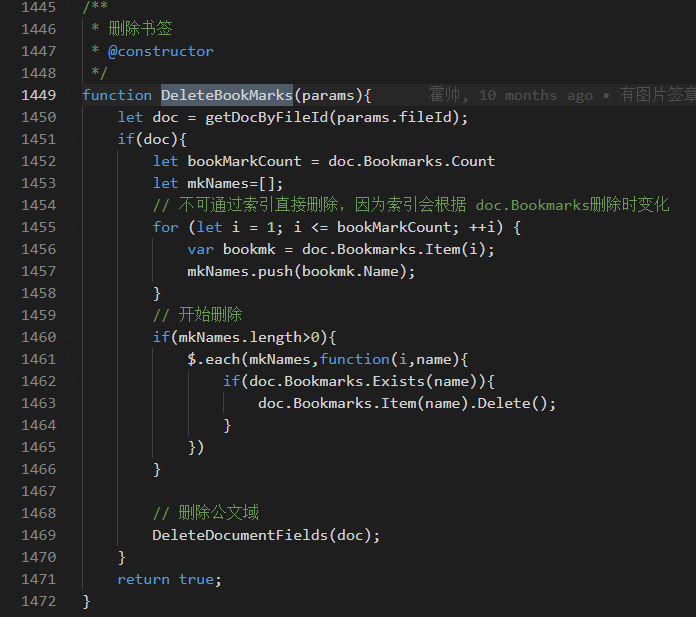Click 'doc.Bookmarks.Item(name).Delete();' statement
696x617 pixels.
coord(407,403)
